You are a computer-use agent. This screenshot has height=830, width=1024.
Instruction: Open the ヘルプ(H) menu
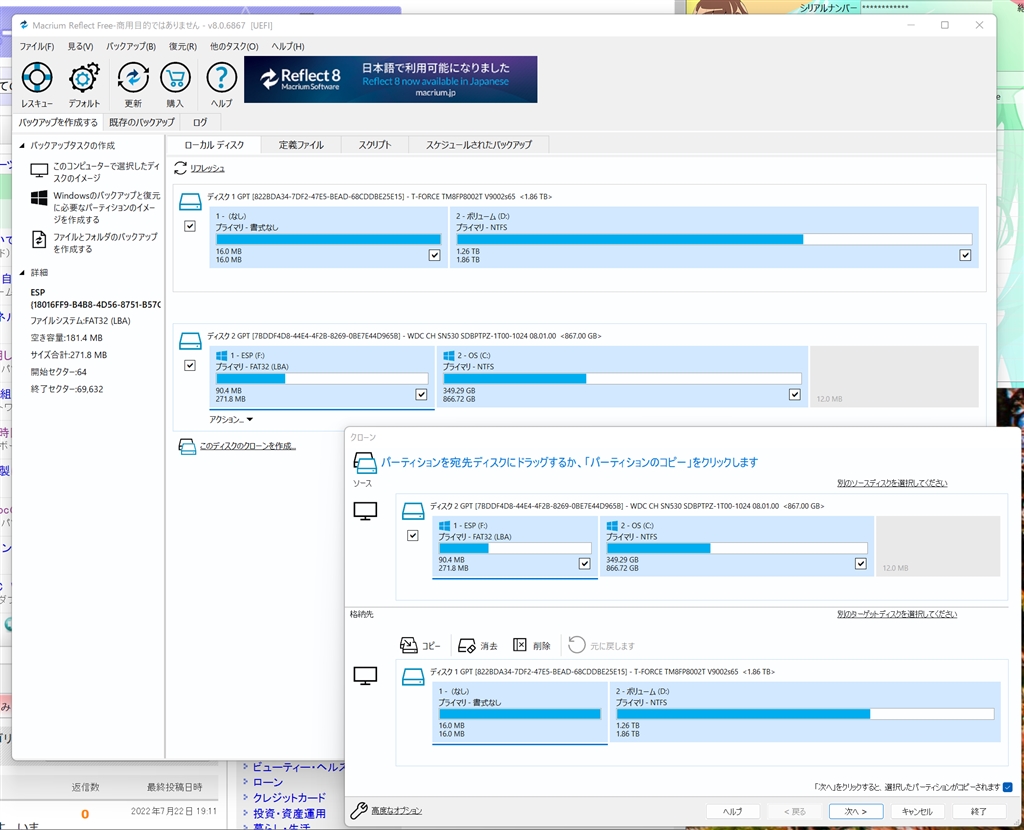coord(287,46)
